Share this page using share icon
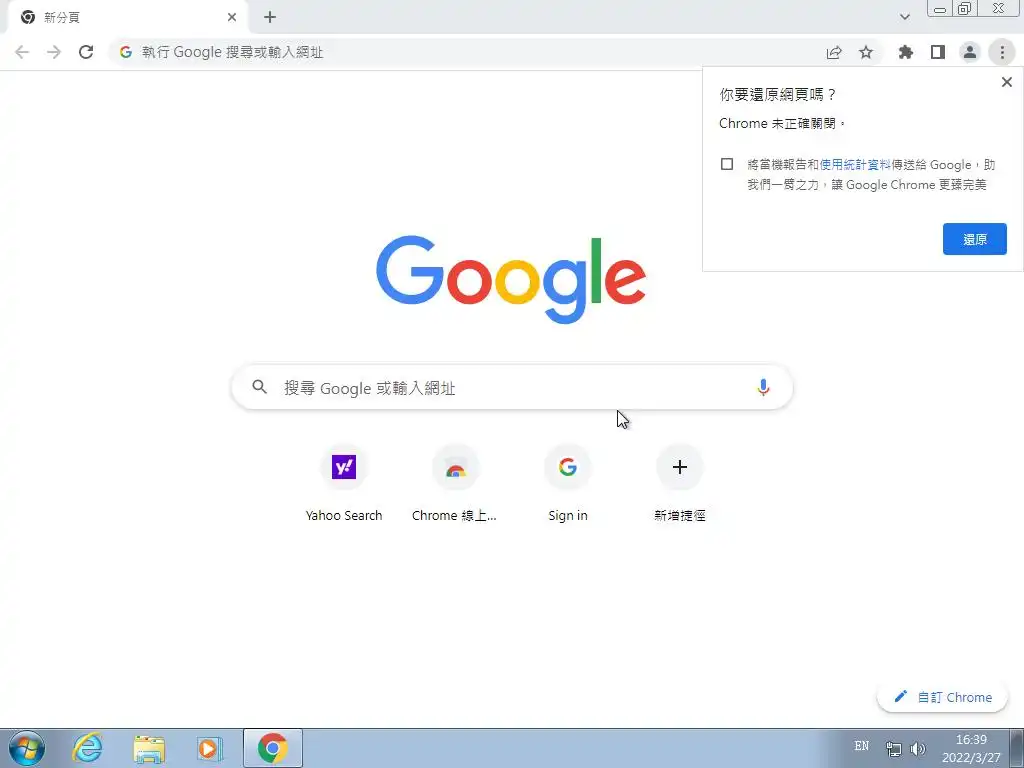This screenshot has width=1024, height=768. pyautogui.click(x=834, y=52)
